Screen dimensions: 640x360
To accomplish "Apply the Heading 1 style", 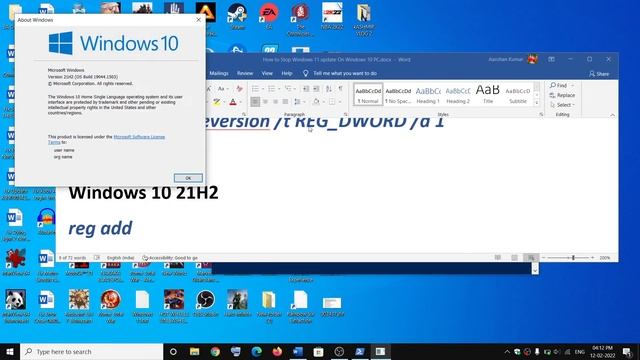I will click(428, 94).
